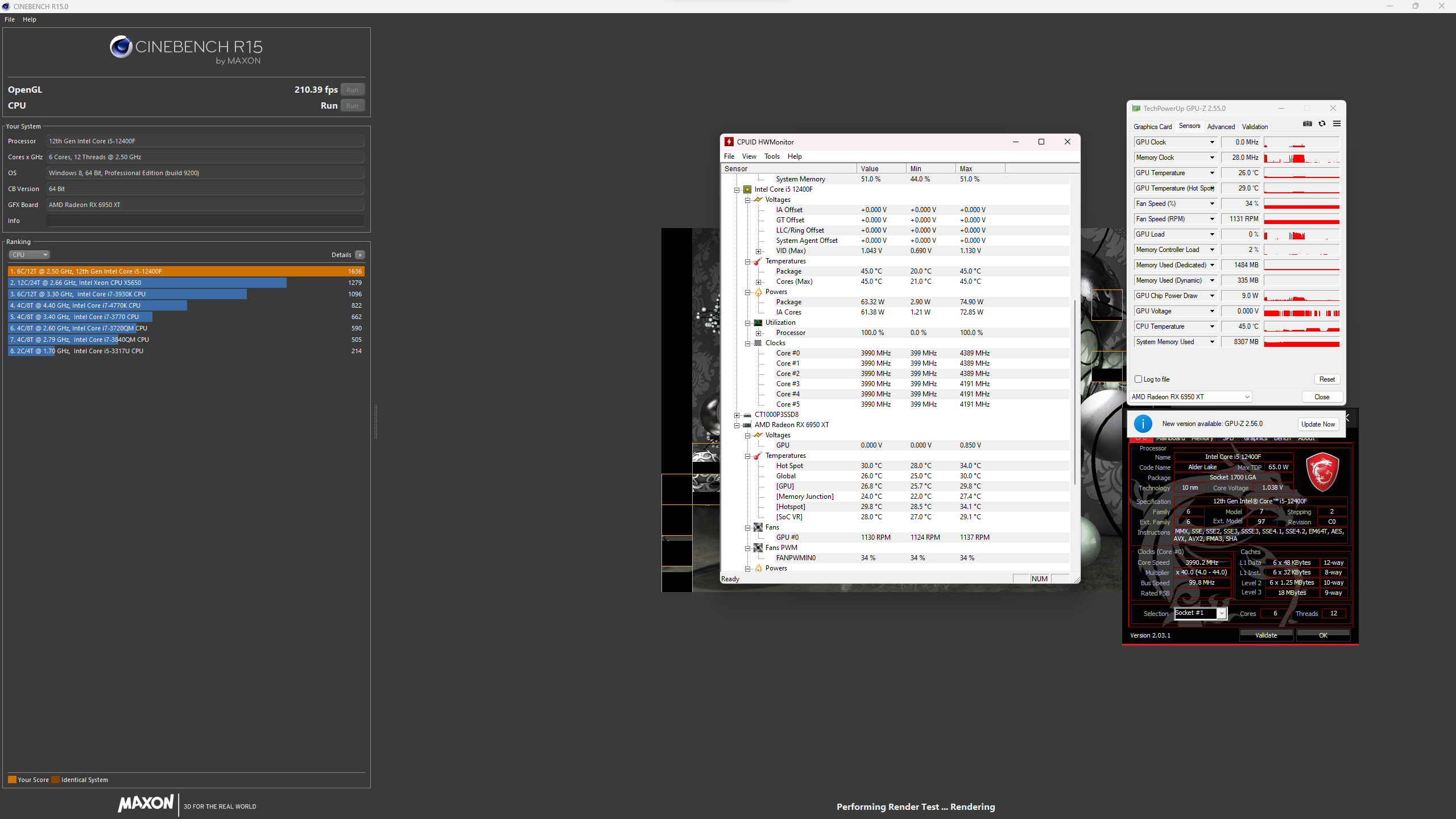Click the Cinebench title bar app icon
1456x819 pixels.
pos(6,6)
